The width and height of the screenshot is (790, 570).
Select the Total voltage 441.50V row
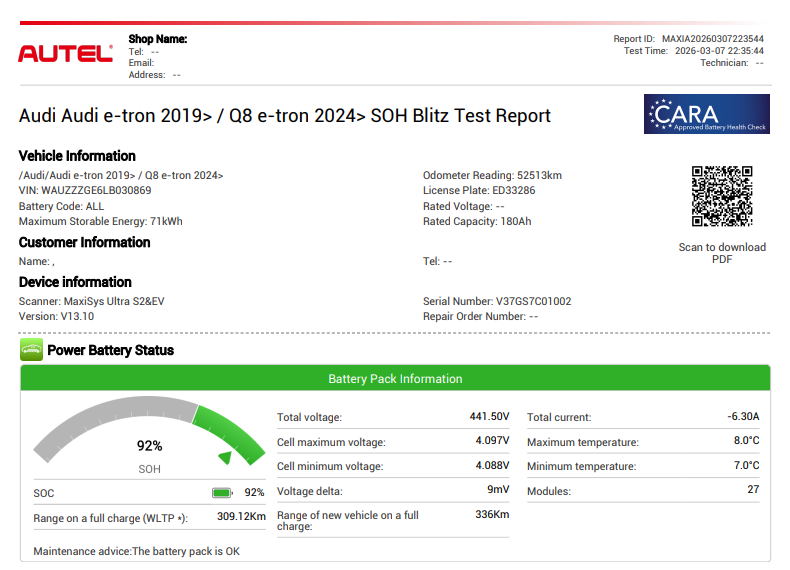tap(393, 417)
